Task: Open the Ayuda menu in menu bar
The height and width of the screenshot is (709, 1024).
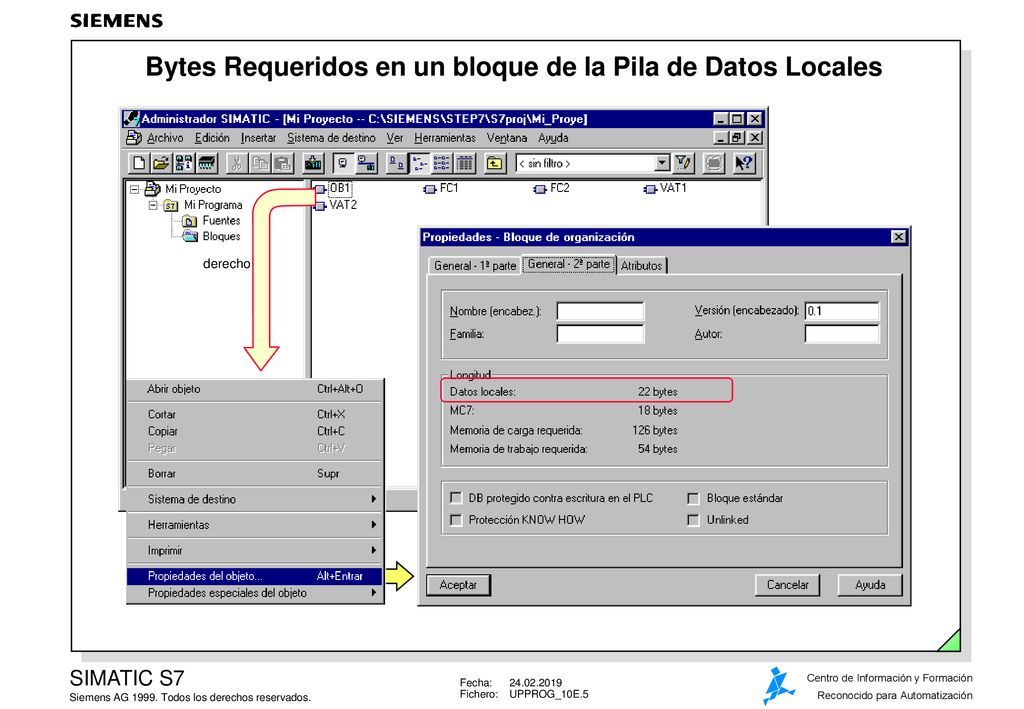Action: coord(553,138)
